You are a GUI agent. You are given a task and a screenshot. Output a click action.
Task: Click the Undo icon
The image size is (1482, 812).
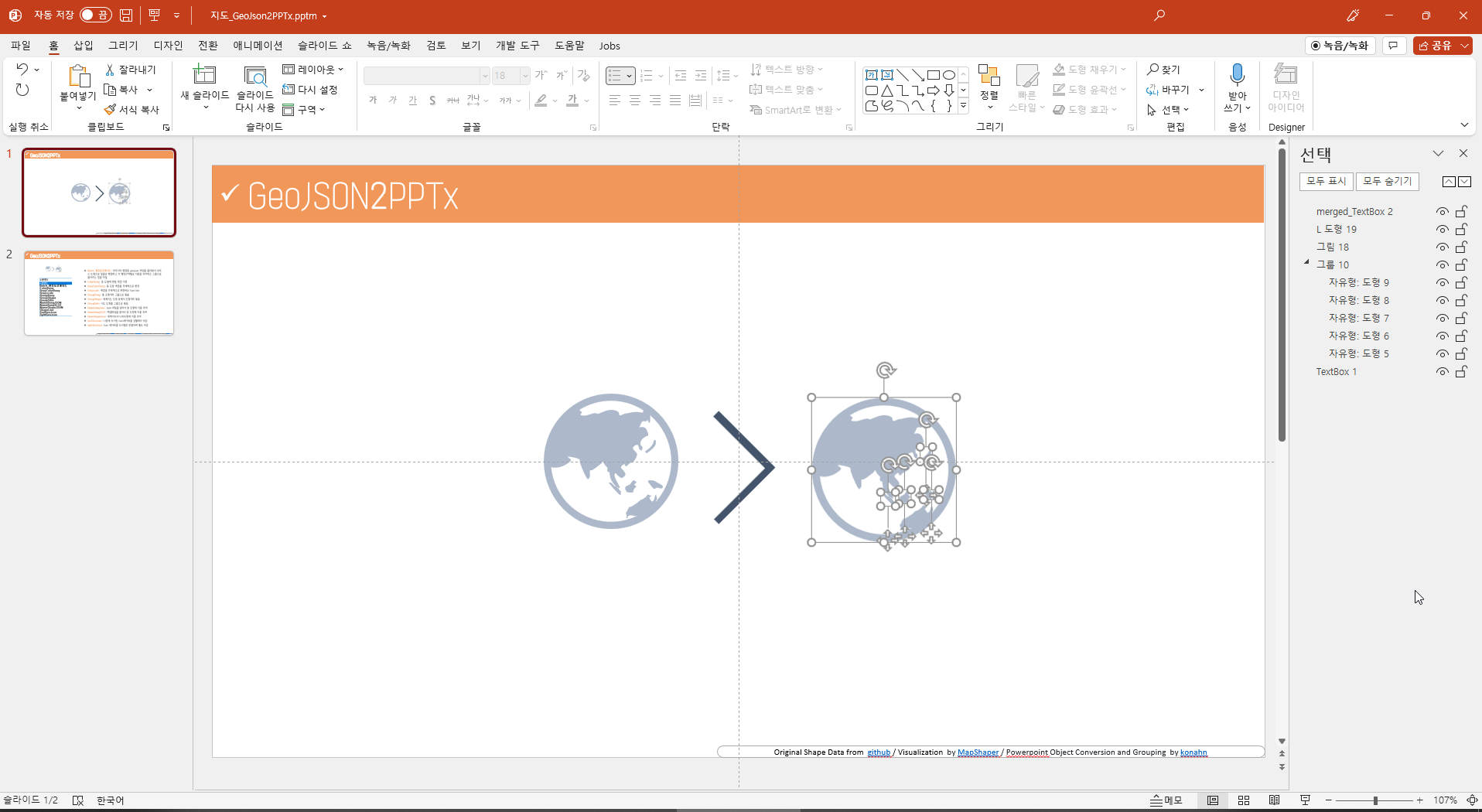coord(22,70)
